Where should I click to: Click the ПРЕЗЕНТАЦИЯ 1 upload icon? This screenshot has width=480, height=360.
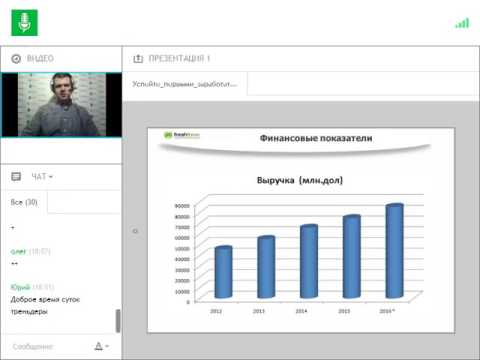coord(138,59)
